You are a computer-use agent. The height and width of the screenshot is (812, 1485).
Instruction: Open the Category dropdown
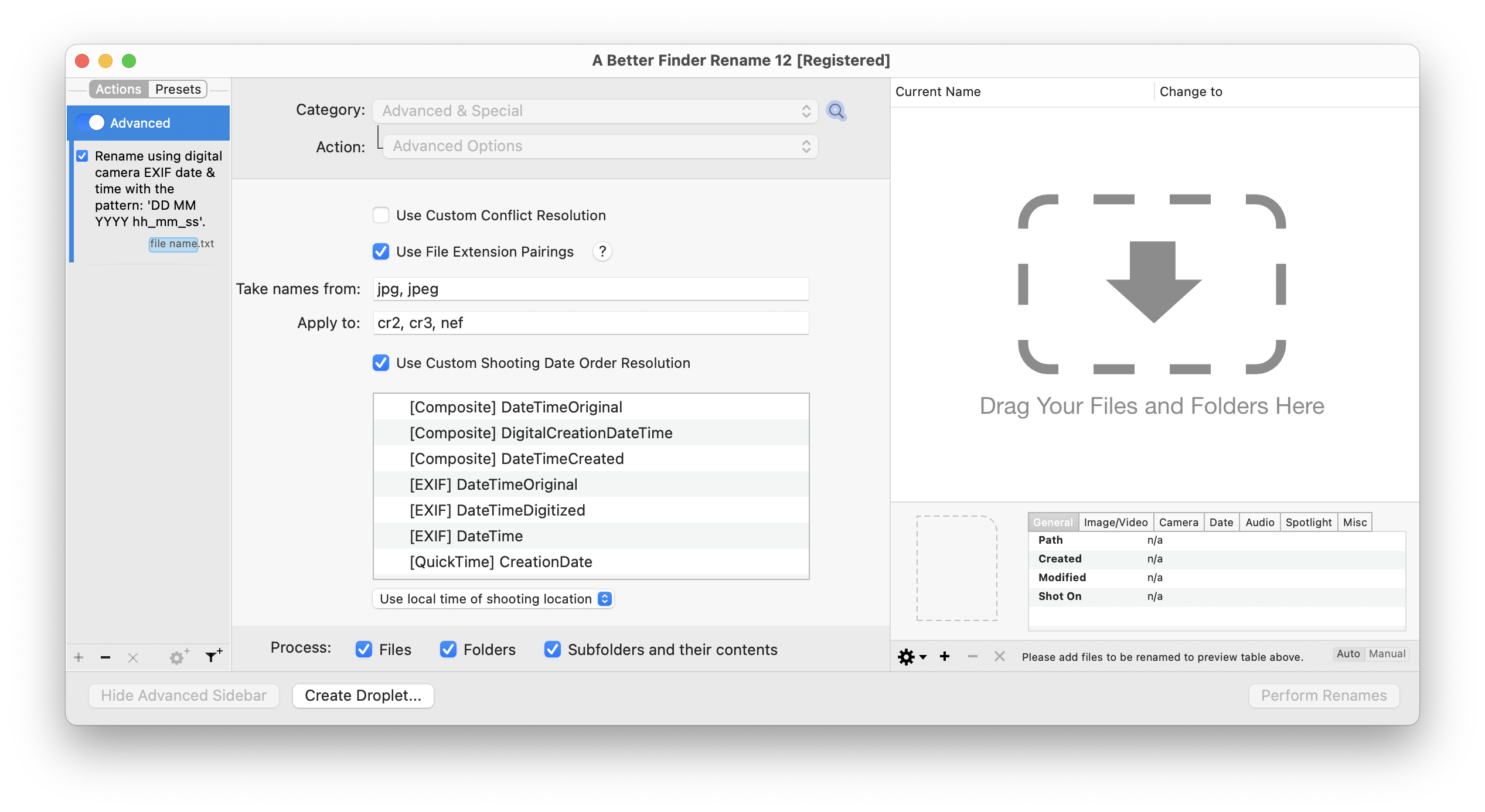595,111
